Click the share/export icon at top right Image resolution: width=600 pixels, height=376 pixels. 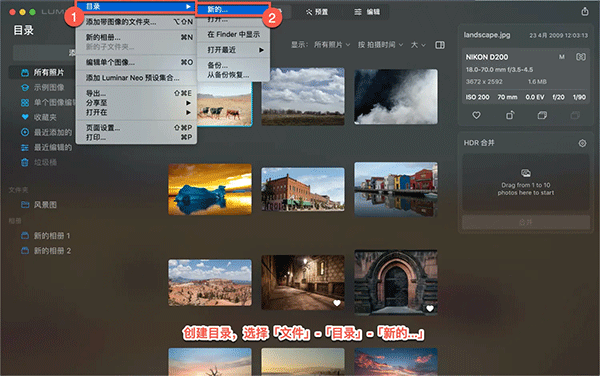click(x=585, y=11)
